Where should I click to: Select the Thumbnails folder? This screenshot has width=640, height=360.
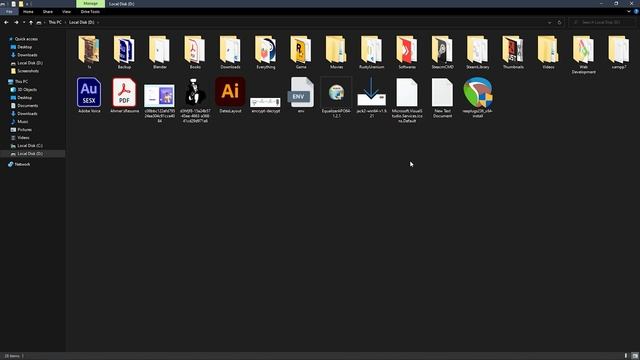point(513,52)
